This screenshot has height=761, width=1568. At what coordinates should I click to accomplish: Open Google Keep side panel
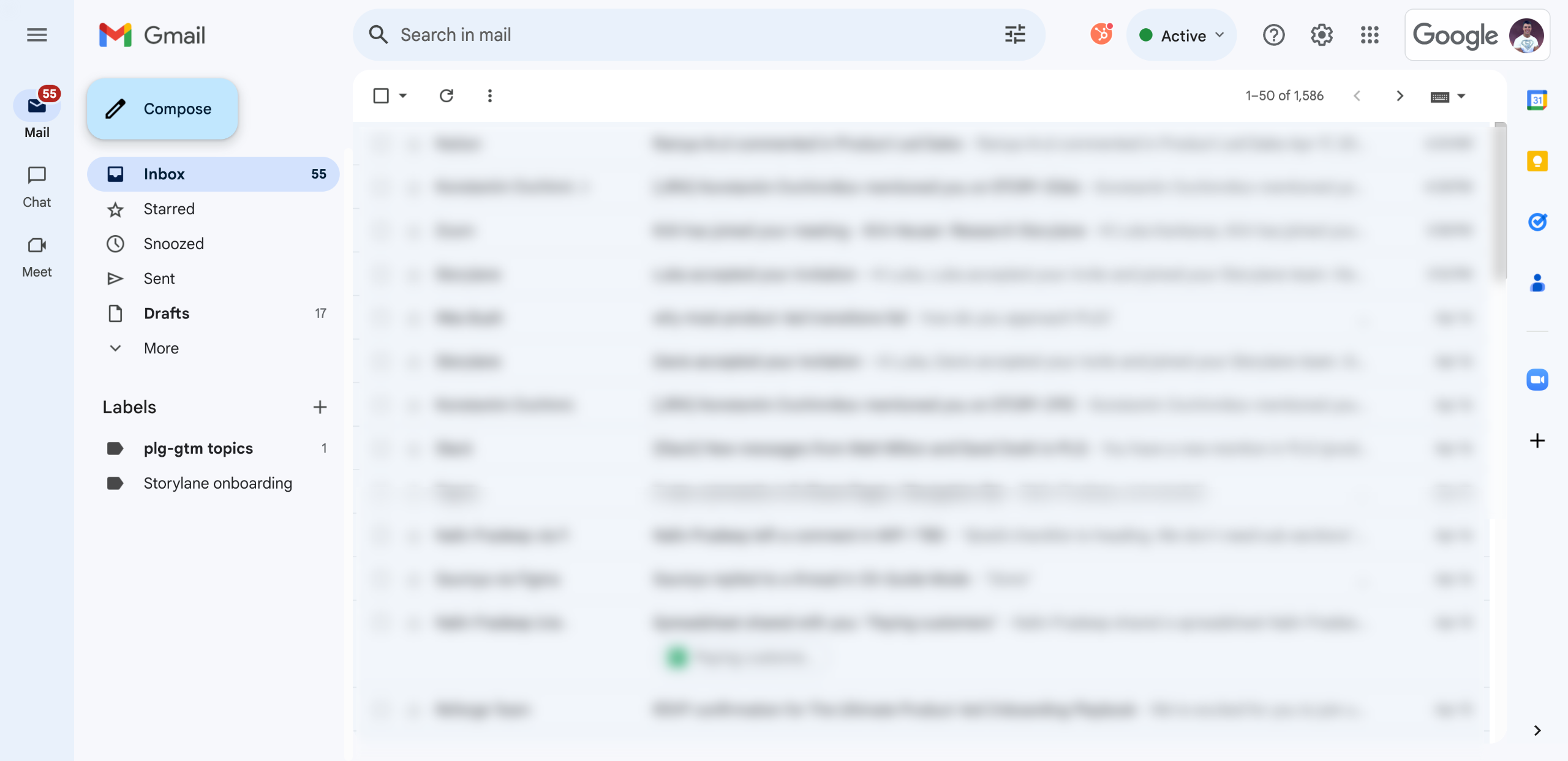tap(1537, 161)
